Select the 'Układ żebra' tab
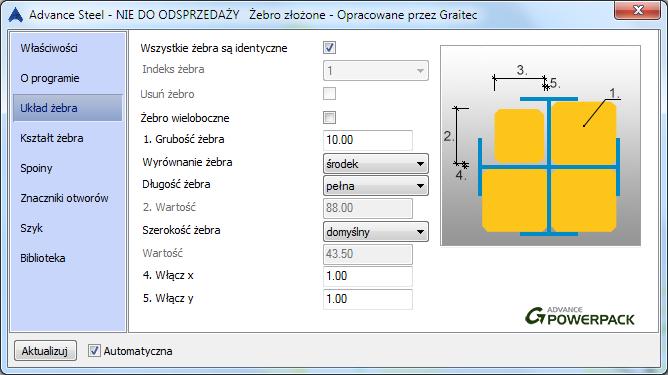668x375 pixels. (x=68, y=108)
